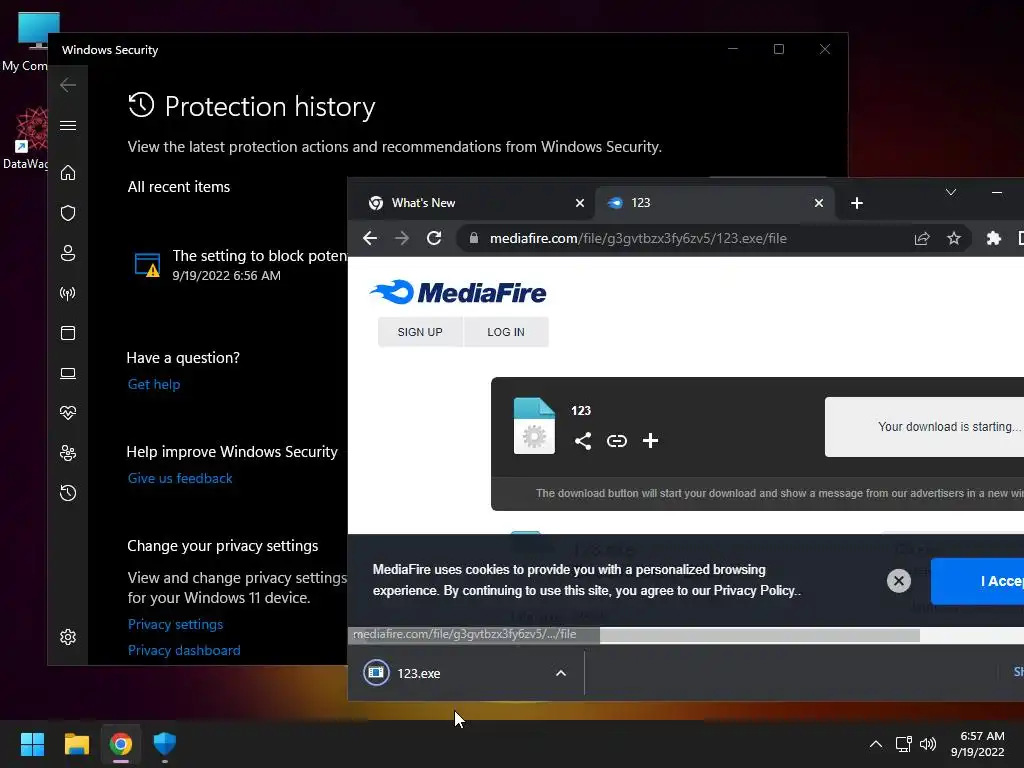Select the My Computer desktop icon
Screen dimensions: 1024x768
click(x=26, y=42)
